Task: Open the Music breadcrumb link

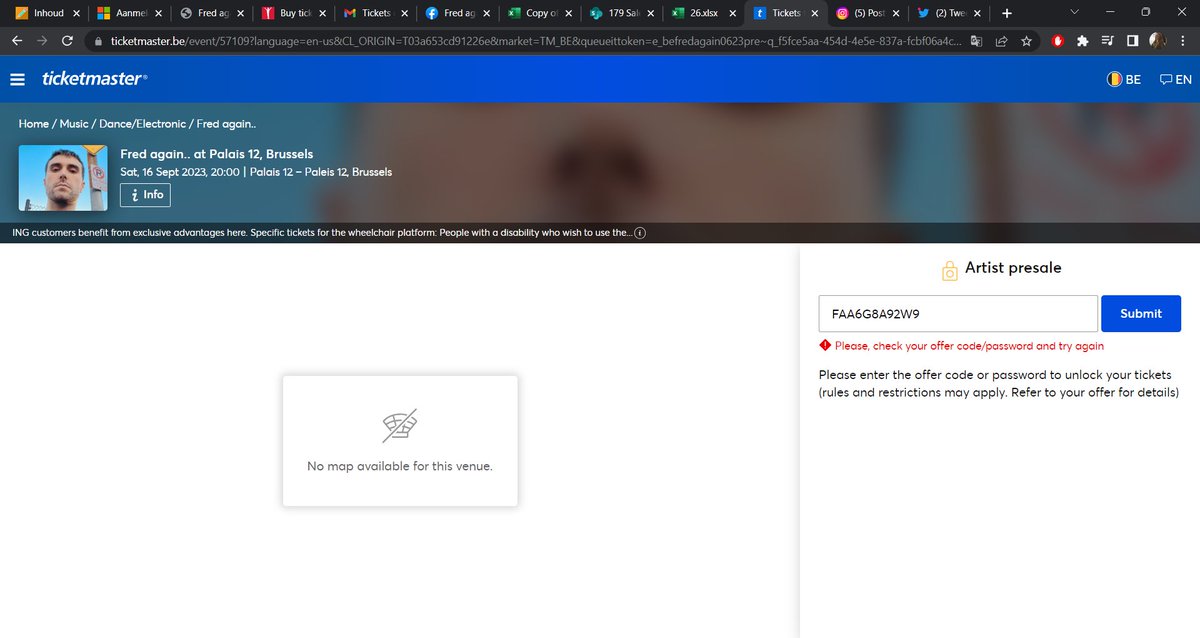Action: tap(74, 124)
